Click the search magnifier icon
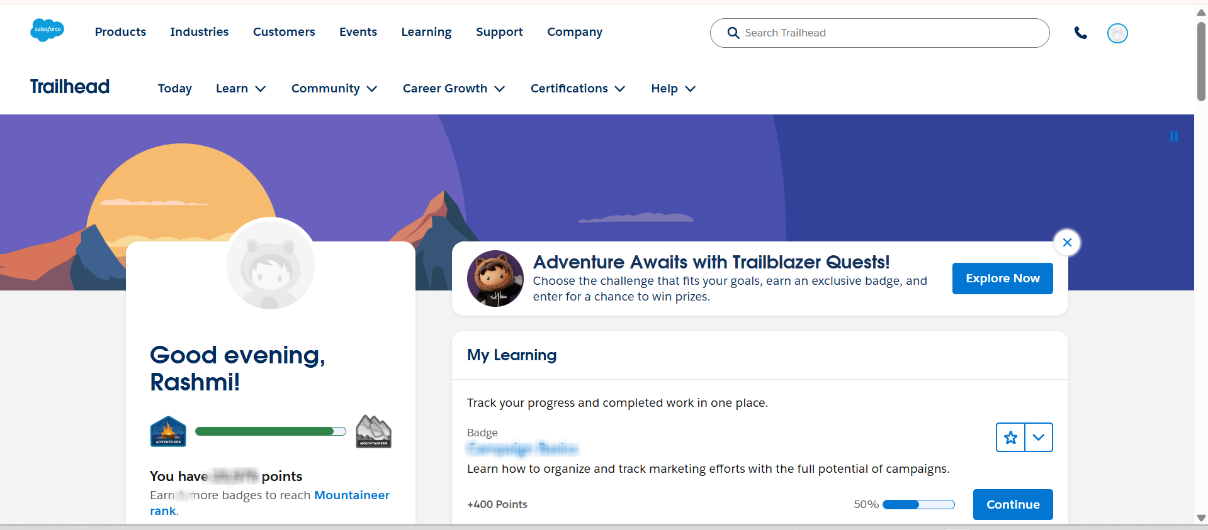 click(x=733, y=33)
